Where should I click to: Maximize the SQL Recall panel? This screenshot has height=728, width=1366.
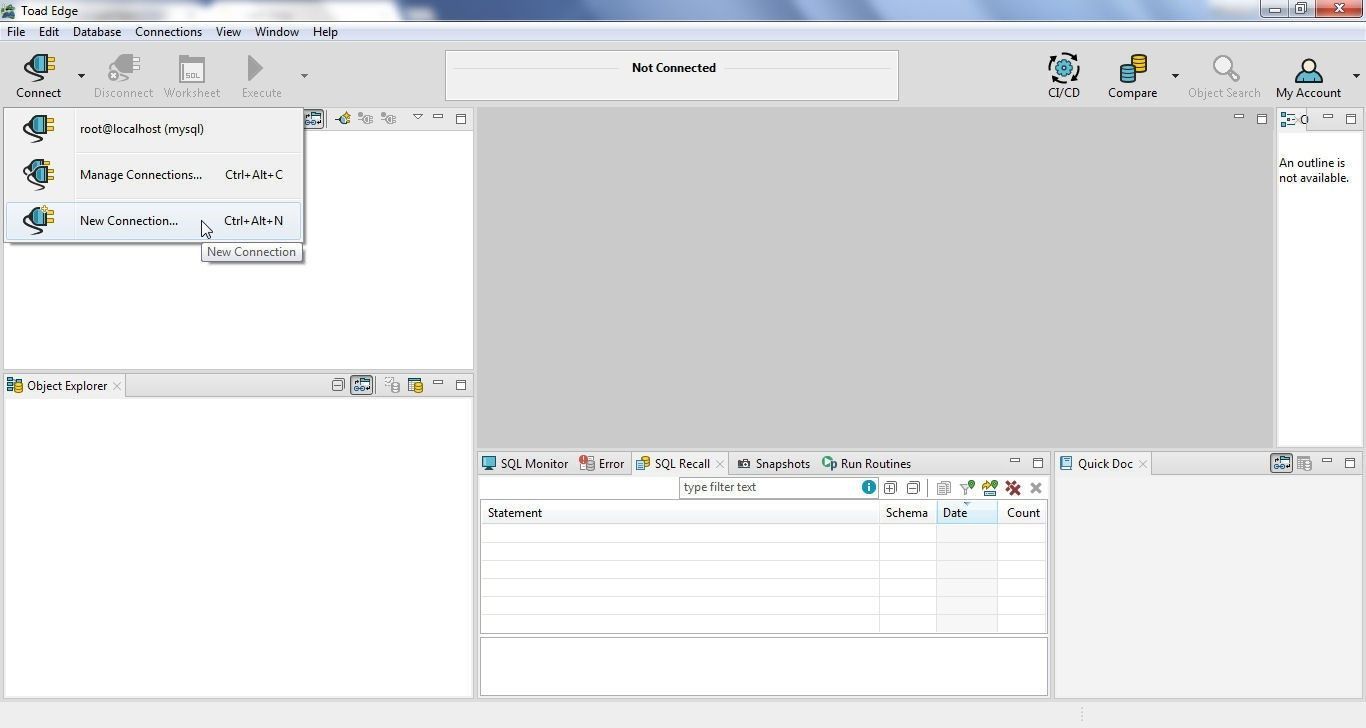pyautogui.click(x=1038, y=463)
